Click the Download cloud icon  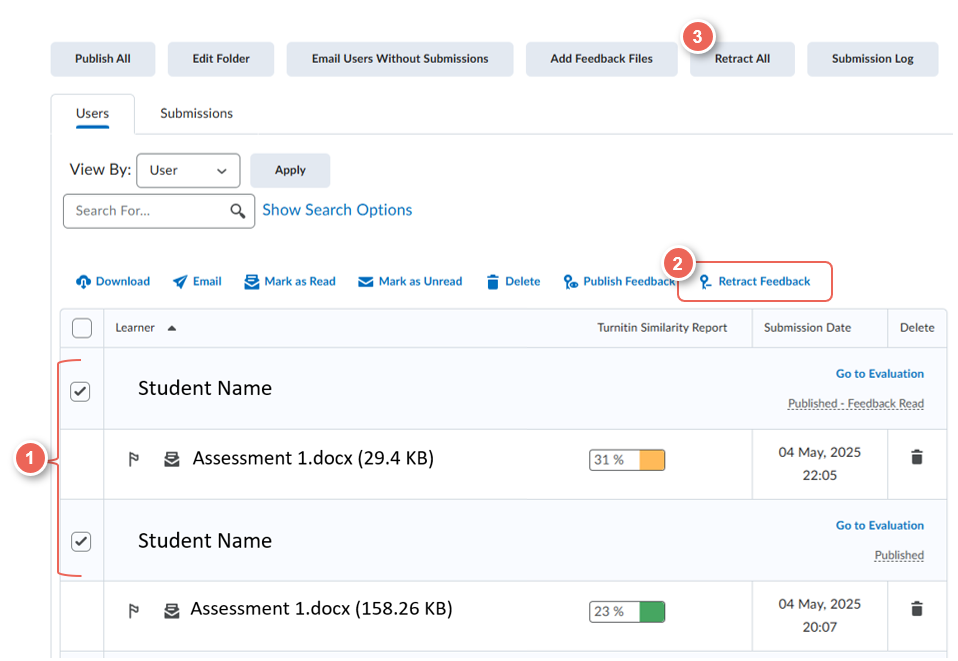tap(83, 282)
